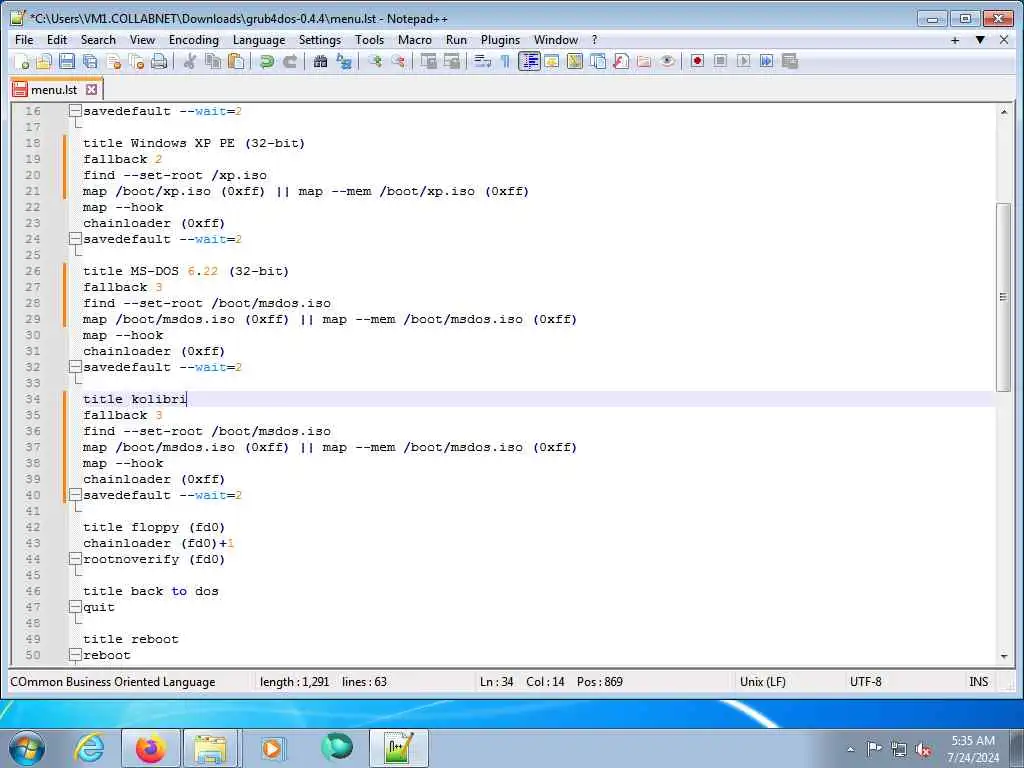
Task: Toggle synchronized horizontal scrolling
Action: [x=451, y=61]
